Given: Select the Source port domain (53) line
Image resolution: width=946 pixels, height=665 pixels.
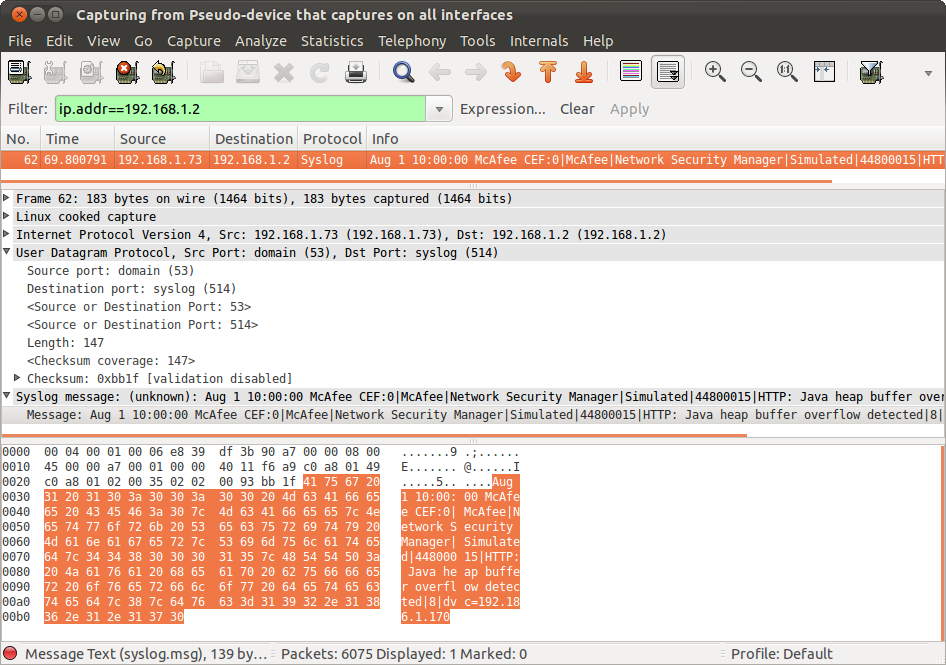Looking at the screenshot, I should pyautogui.click(x=110, y=271).
